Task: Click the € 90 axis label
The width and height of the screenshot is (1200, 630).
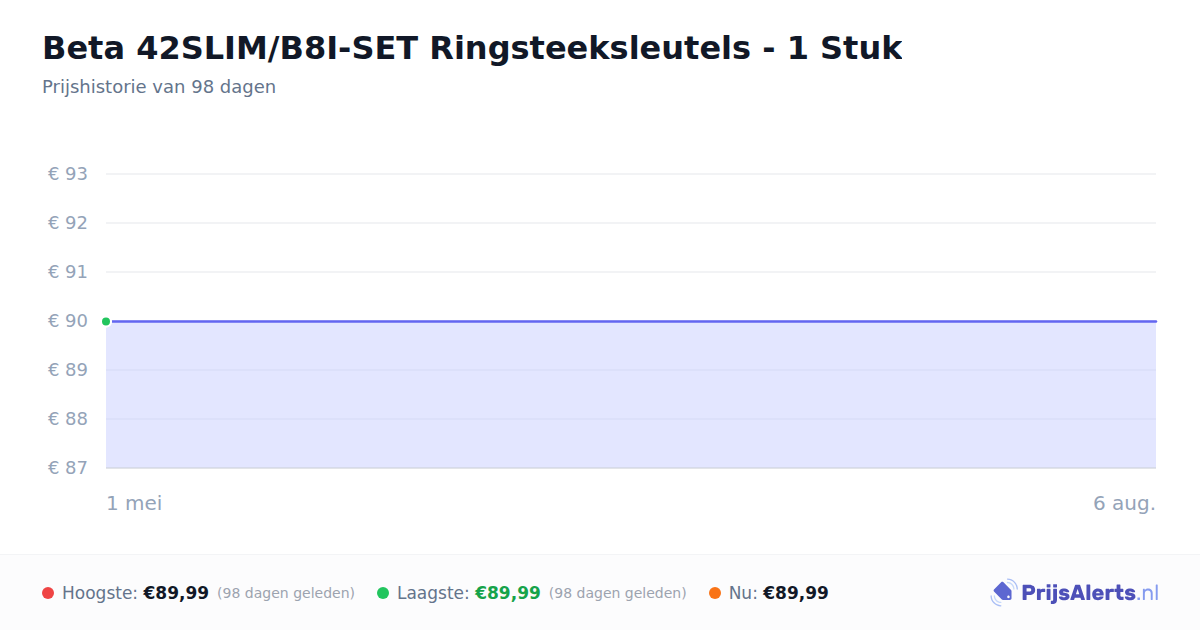Action: click(68, 321)
